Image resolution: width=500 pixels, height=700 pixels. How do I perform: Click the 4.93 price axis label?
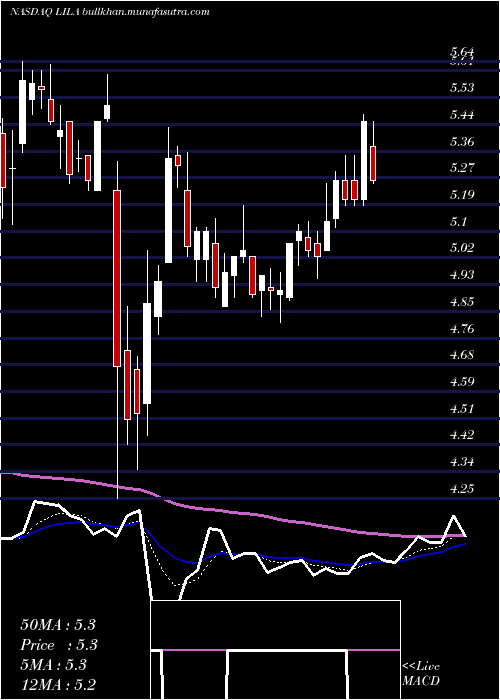coord(462,275)
